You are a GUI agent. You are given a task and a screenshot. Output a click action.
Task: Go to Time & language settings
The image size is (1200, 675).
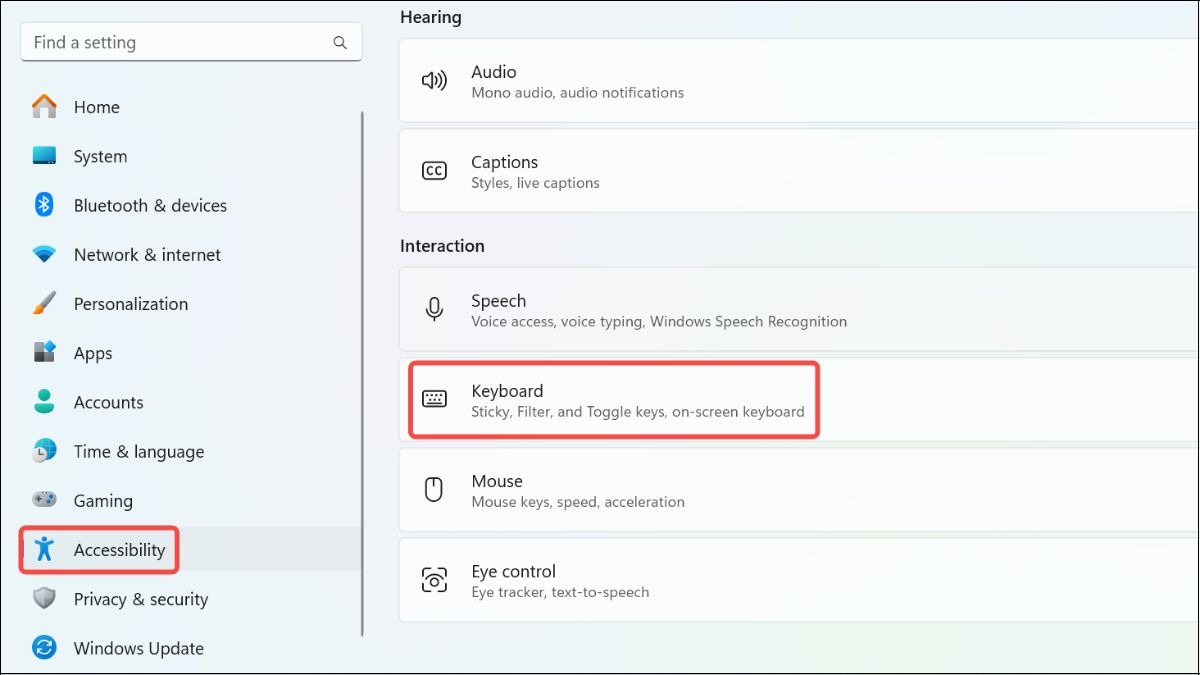coord(191,451)
